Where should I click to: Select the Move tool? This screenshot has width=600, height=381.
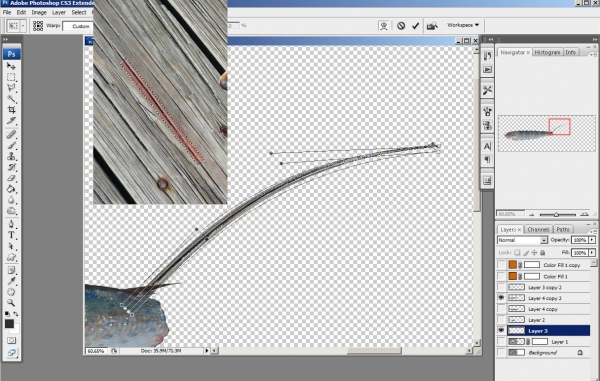click(11, 66)
